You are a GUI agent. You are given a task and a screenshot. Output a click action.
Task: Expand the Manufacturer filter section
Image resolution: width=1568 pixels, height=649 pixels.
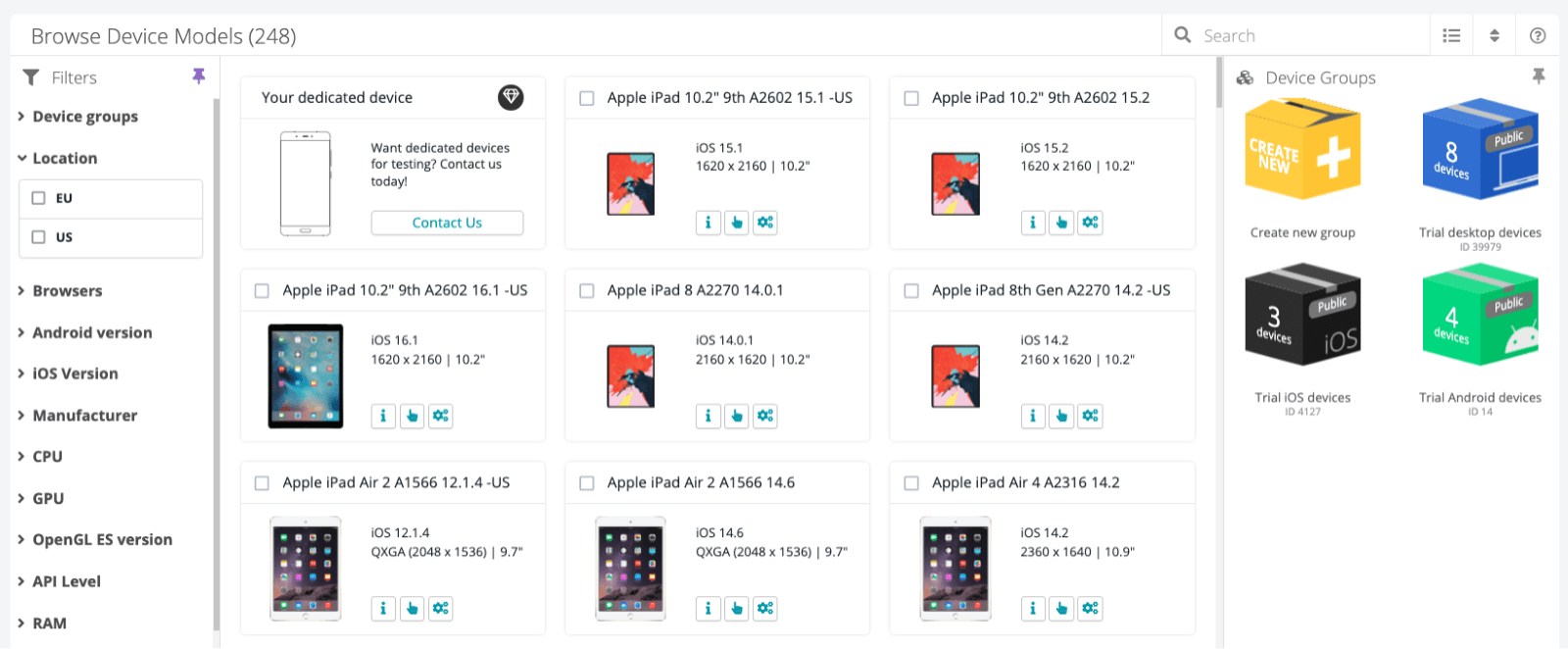[84, 416]
